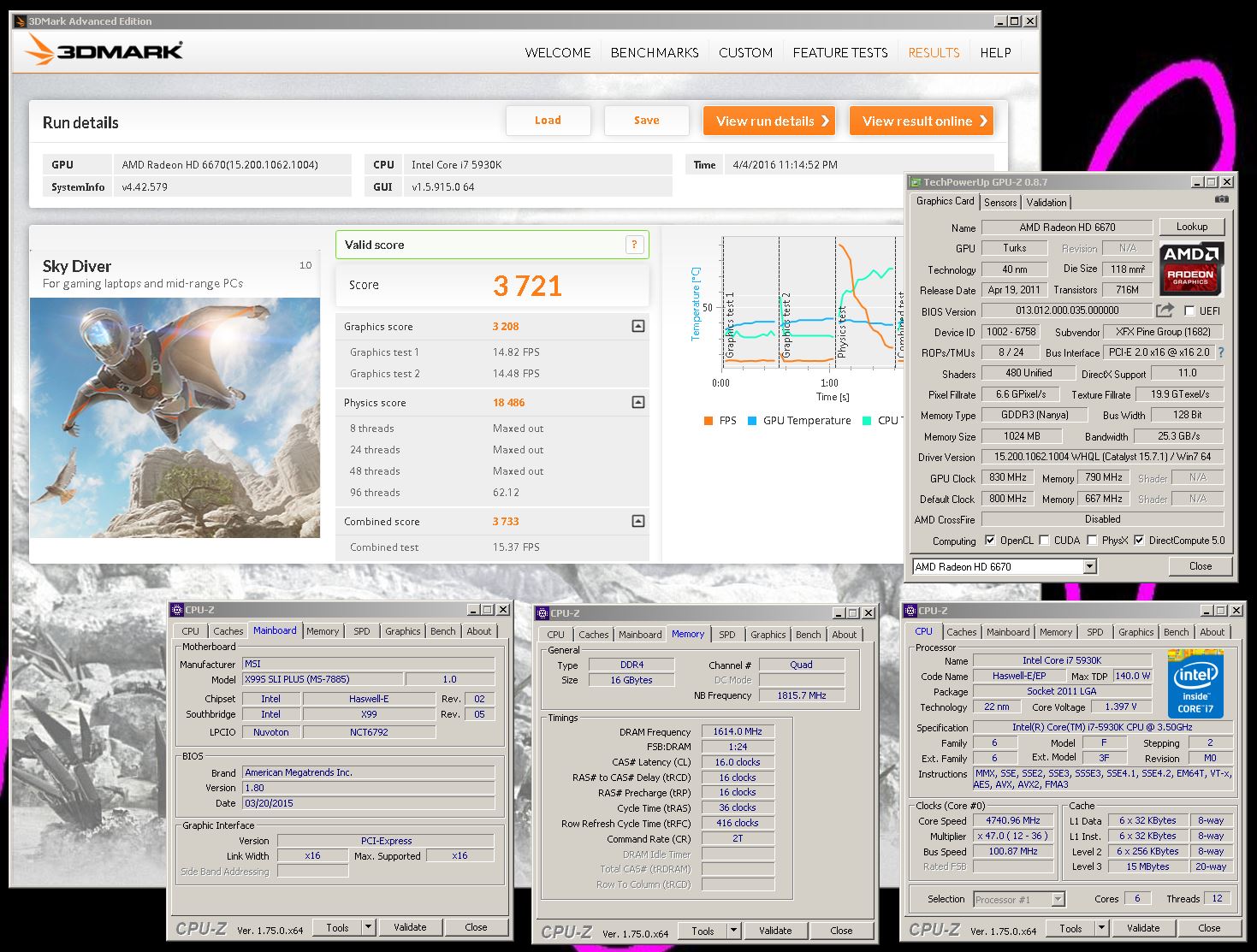This screenshot has width=1257, height=952.
Task: Click the blue GPU Temperature legend square
Action: click(752, 421)
